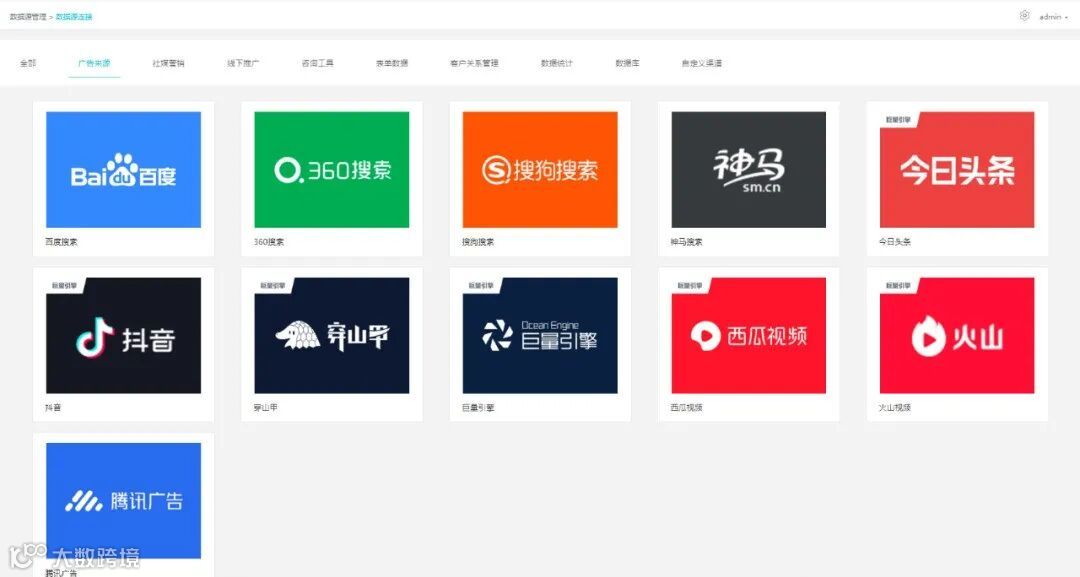Viewport: 1080px width, 577px height.
Task: Click the 神马搜索 caption text
Action: tap(687, 242)
